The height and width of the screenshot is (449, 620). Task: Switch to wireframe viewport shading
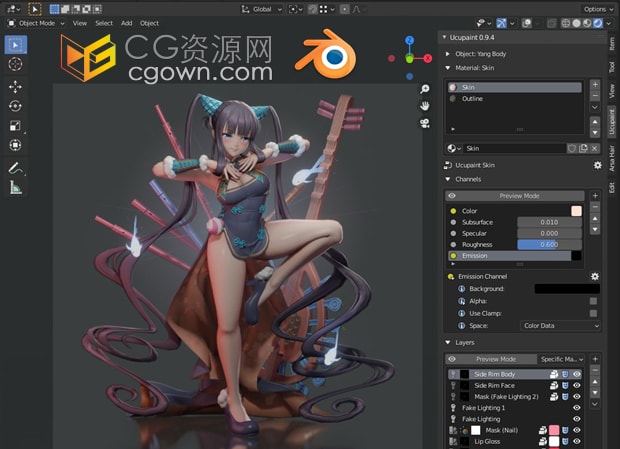pyautogui.click(x=566, y=23)
